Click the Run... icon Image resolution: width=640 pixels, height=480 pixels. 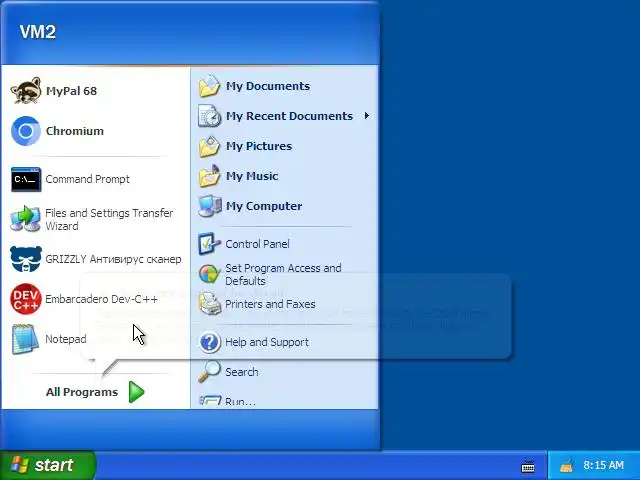pos(210,400)
